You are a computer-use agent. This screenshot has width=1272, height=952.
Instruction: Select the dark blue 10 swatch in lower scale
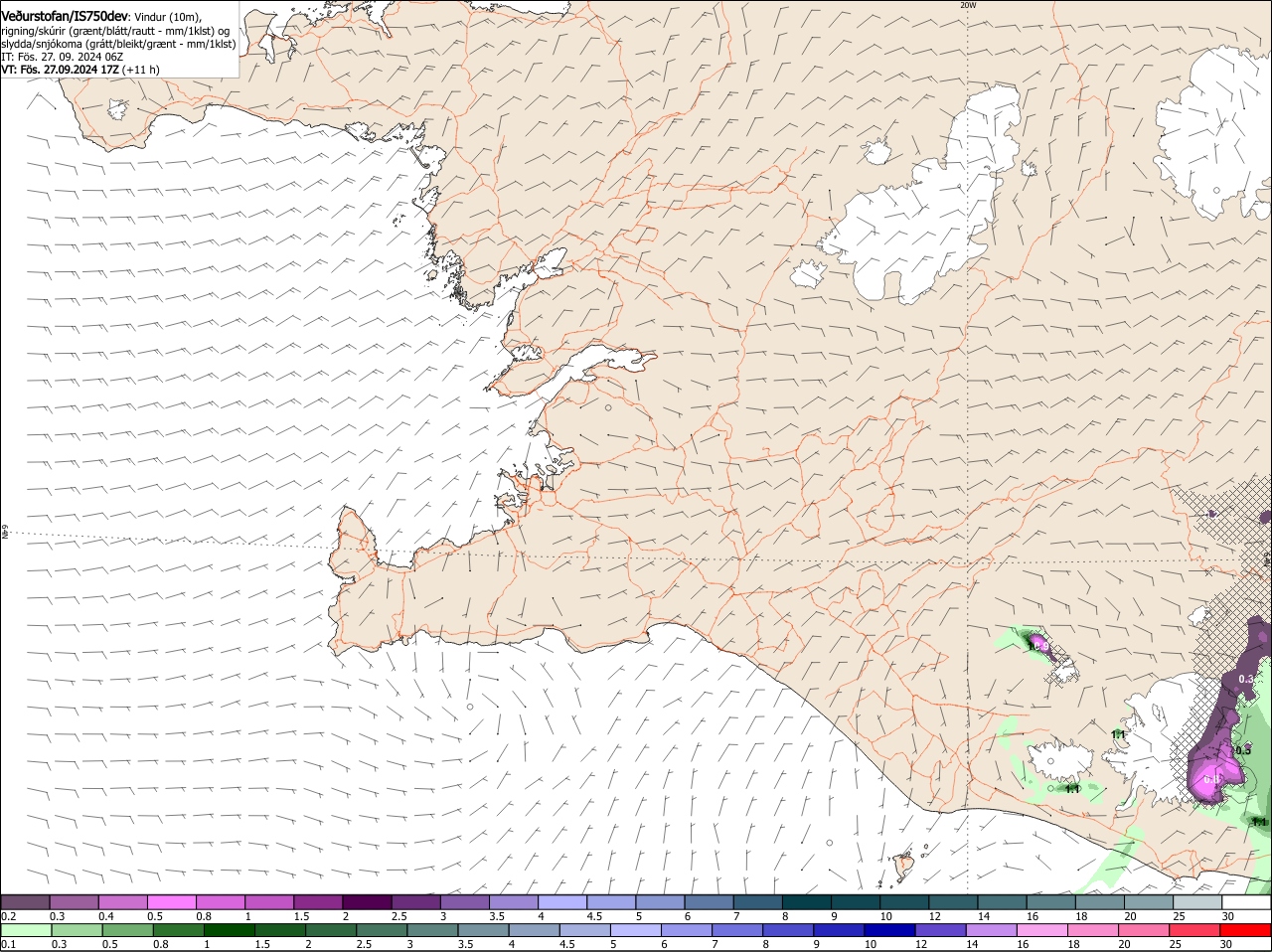click(888, 930)
